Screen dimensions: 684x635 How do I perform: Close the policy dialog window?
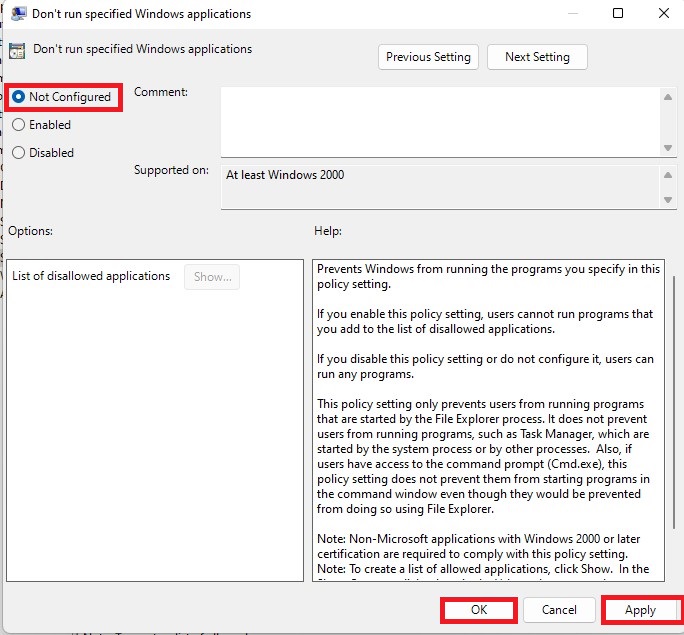click(x=663, y=14)
